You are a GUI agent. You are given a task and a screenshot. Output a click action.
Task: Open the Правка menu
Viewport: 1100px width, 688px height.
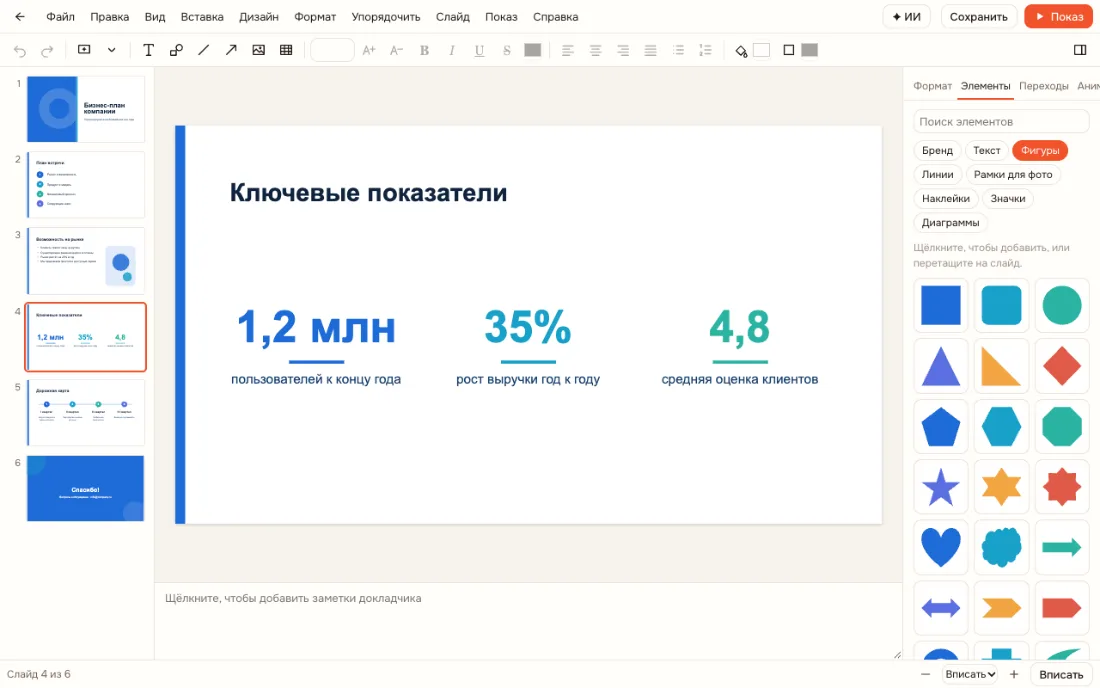click(109, 17)
